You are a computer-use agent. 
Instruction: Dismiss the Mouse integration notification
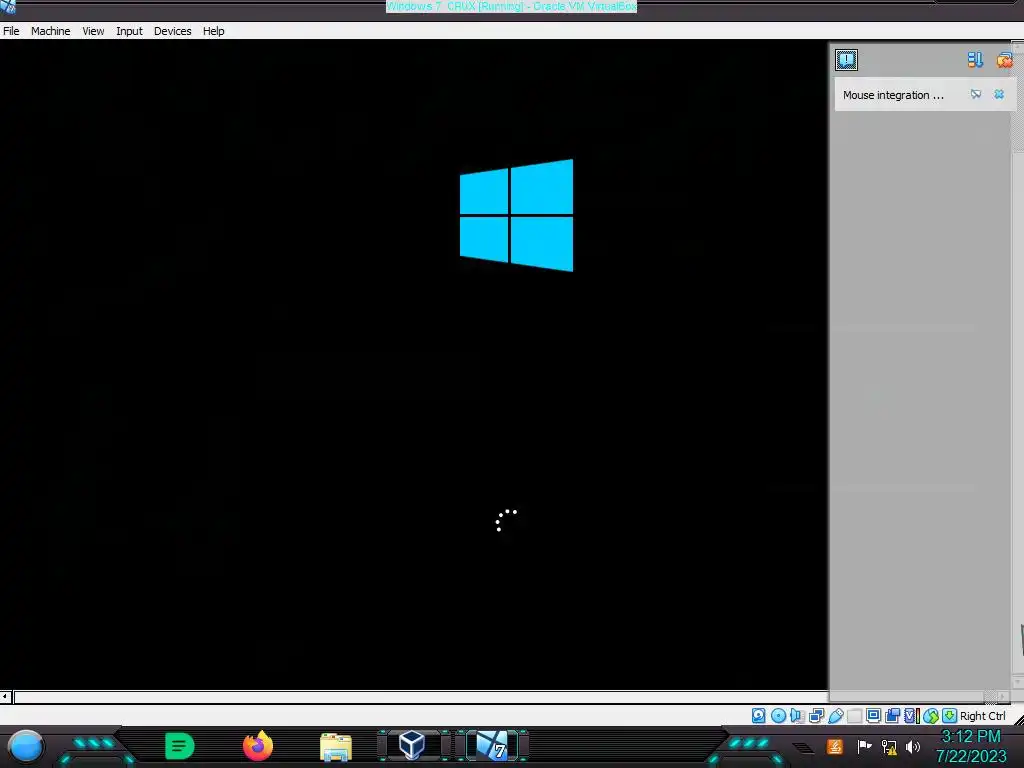pos(999,95)
